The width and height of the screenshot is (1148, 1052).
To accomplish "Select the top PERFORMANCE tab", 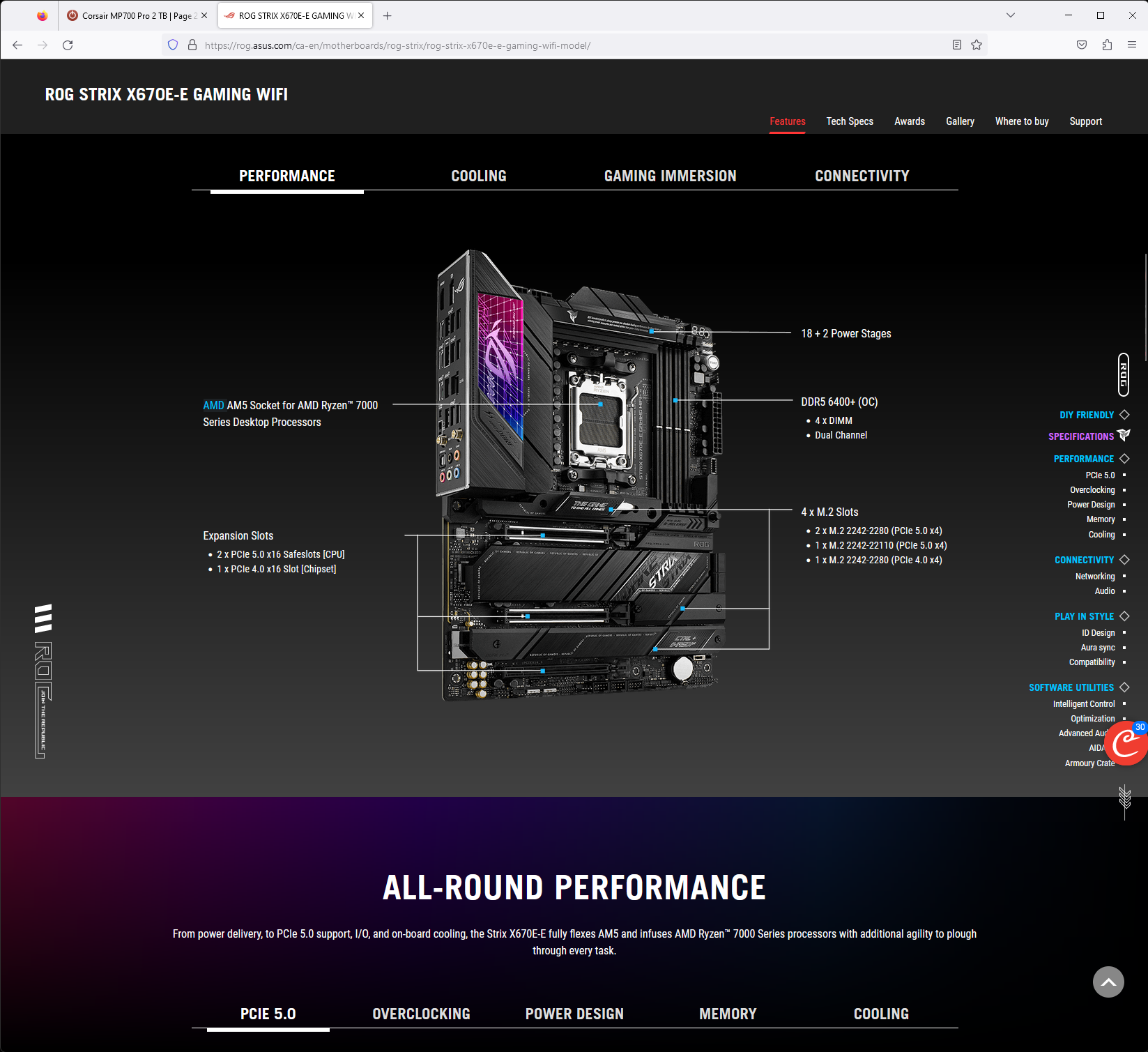I will click(287, 176).
